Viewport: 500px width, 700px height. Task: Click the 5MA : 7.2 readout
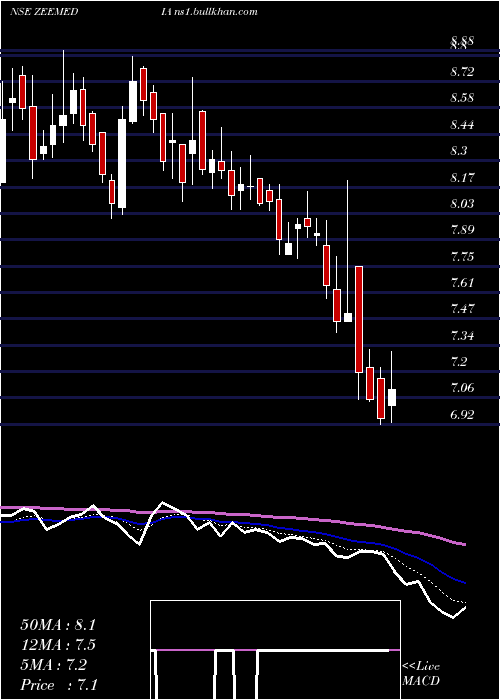coord(54,665)
